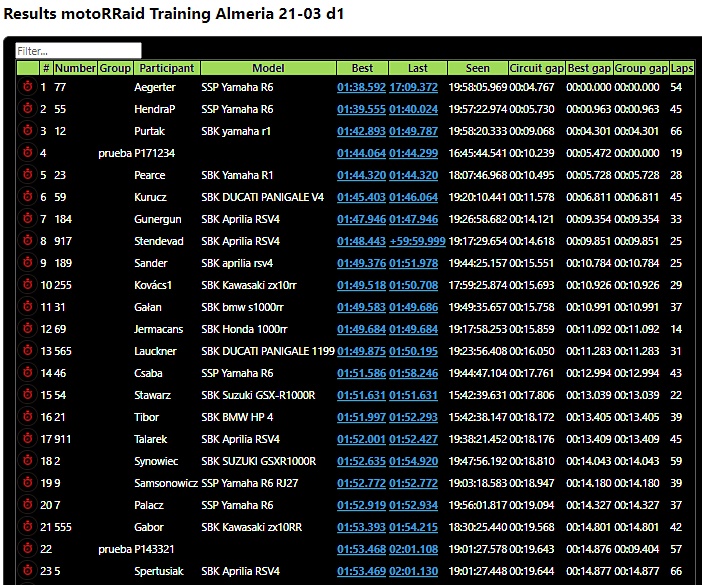Click the stopwatch icon beside Aegerter's row

[x=27, y=87]
